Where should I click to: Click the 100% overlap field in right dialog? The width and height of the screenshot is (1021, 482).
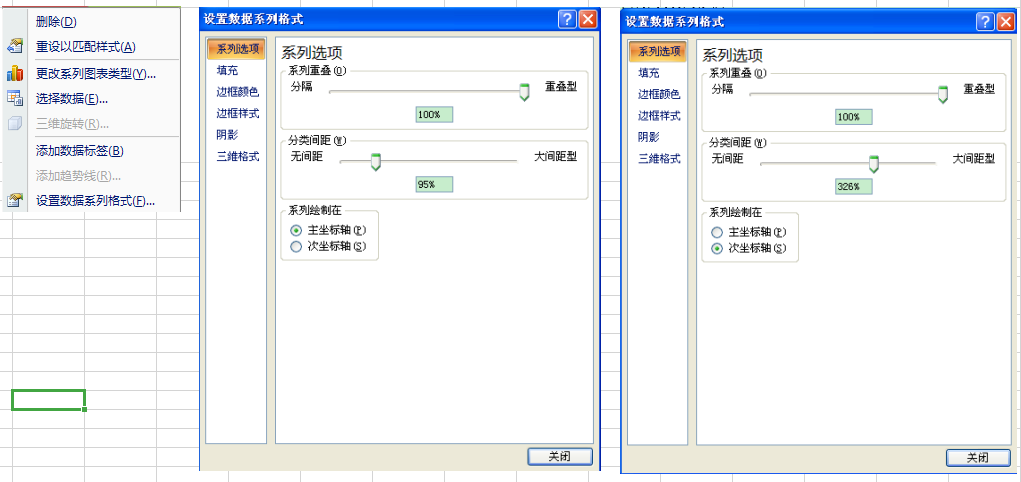point(854,117)
